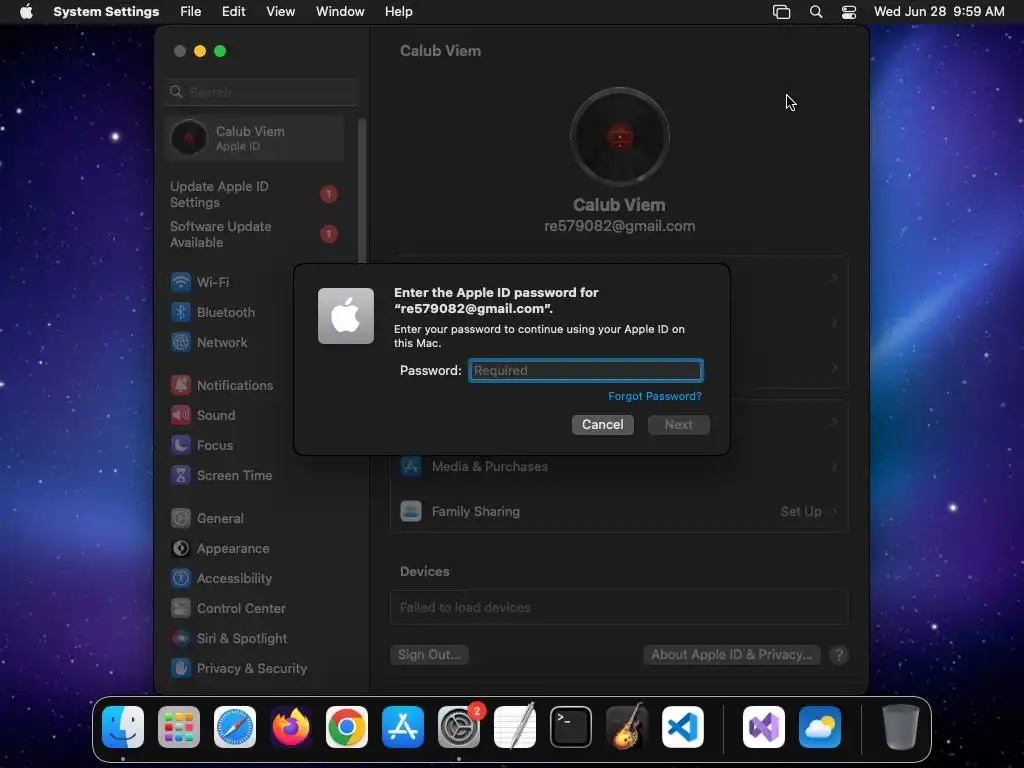Viewport: 1024px width, 768px height.
Task: Open App Store from the Dock
Action: [x=403, y=727]
